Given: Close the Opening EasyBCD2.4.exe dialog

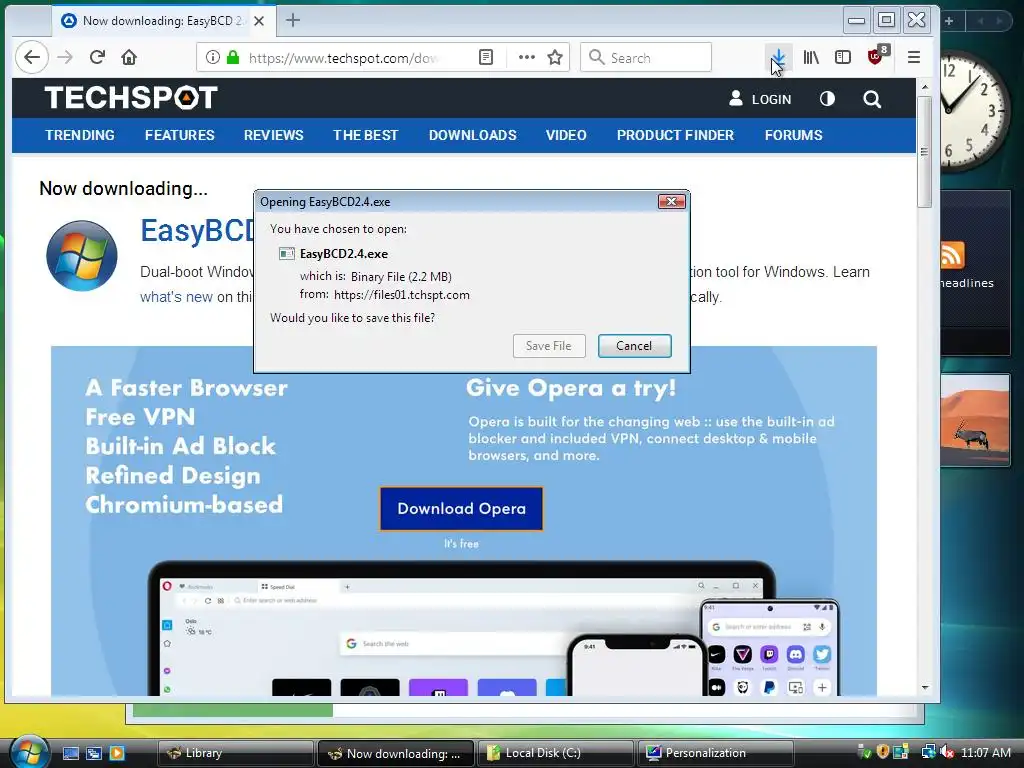Looking at the screenshot, I should pos(671,201).
